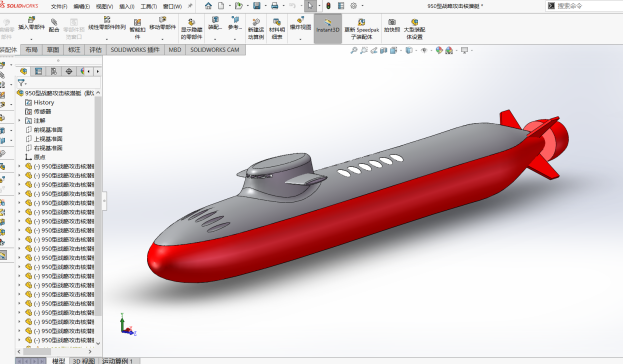Select 原点 (Origin) in the feature tree
This screenshot has width=623, height=364.
pos(39,157)
